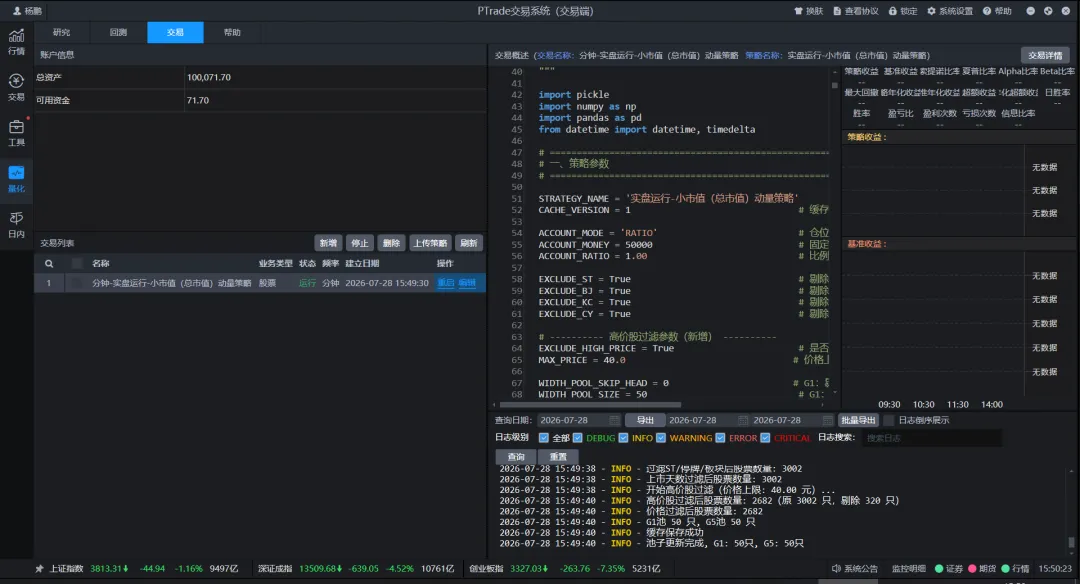Open the 帮助 tab
Viewport: 1080px width, 584px height.
coord(232,32)
